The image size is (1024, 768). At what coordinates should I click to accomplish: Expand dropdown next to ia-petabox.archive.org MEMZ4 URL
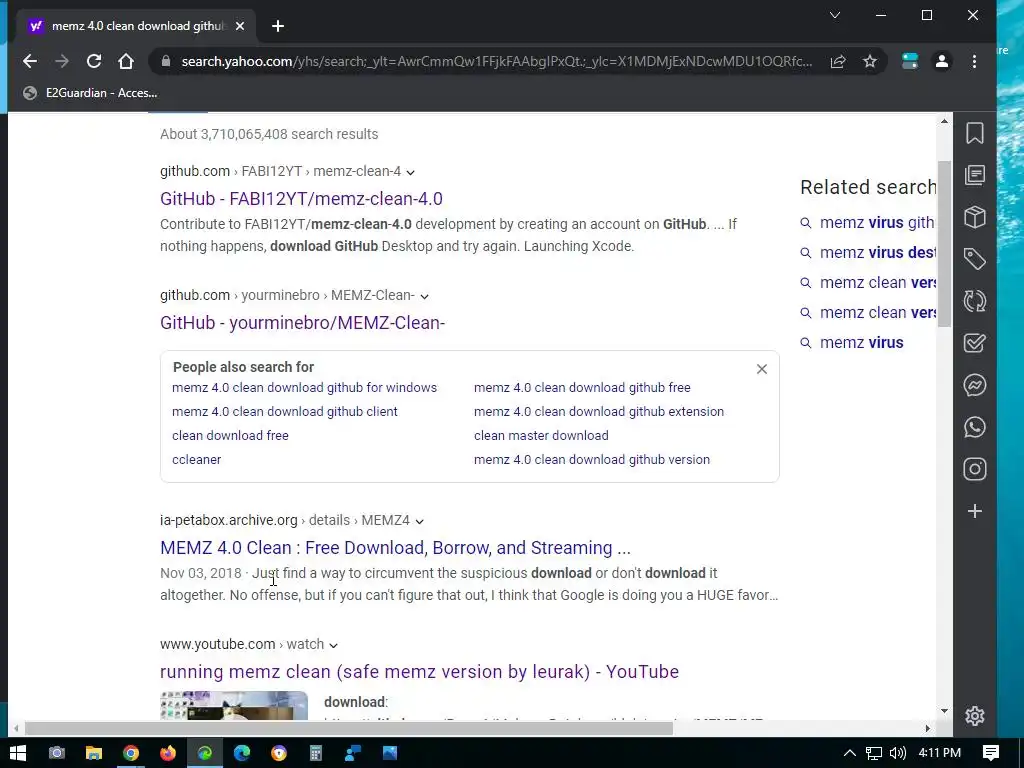[x=419, y=521]
